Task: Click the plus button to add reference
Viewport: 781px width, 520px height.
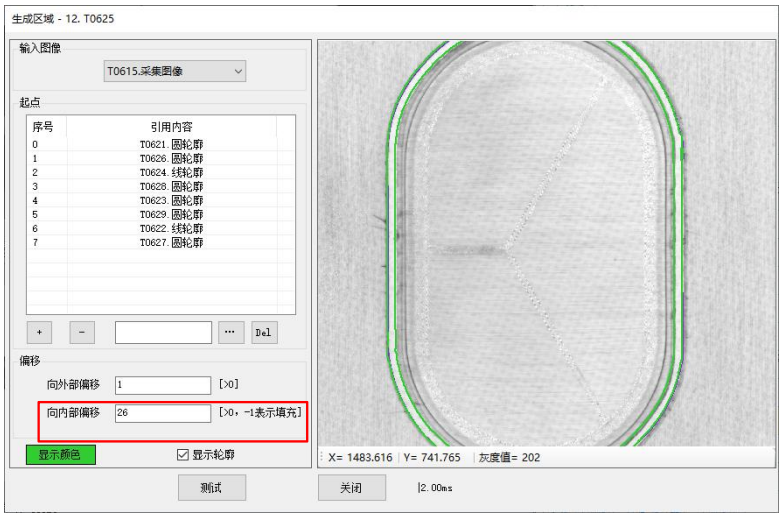Action: pyautogui.click(x=40, y=332)
